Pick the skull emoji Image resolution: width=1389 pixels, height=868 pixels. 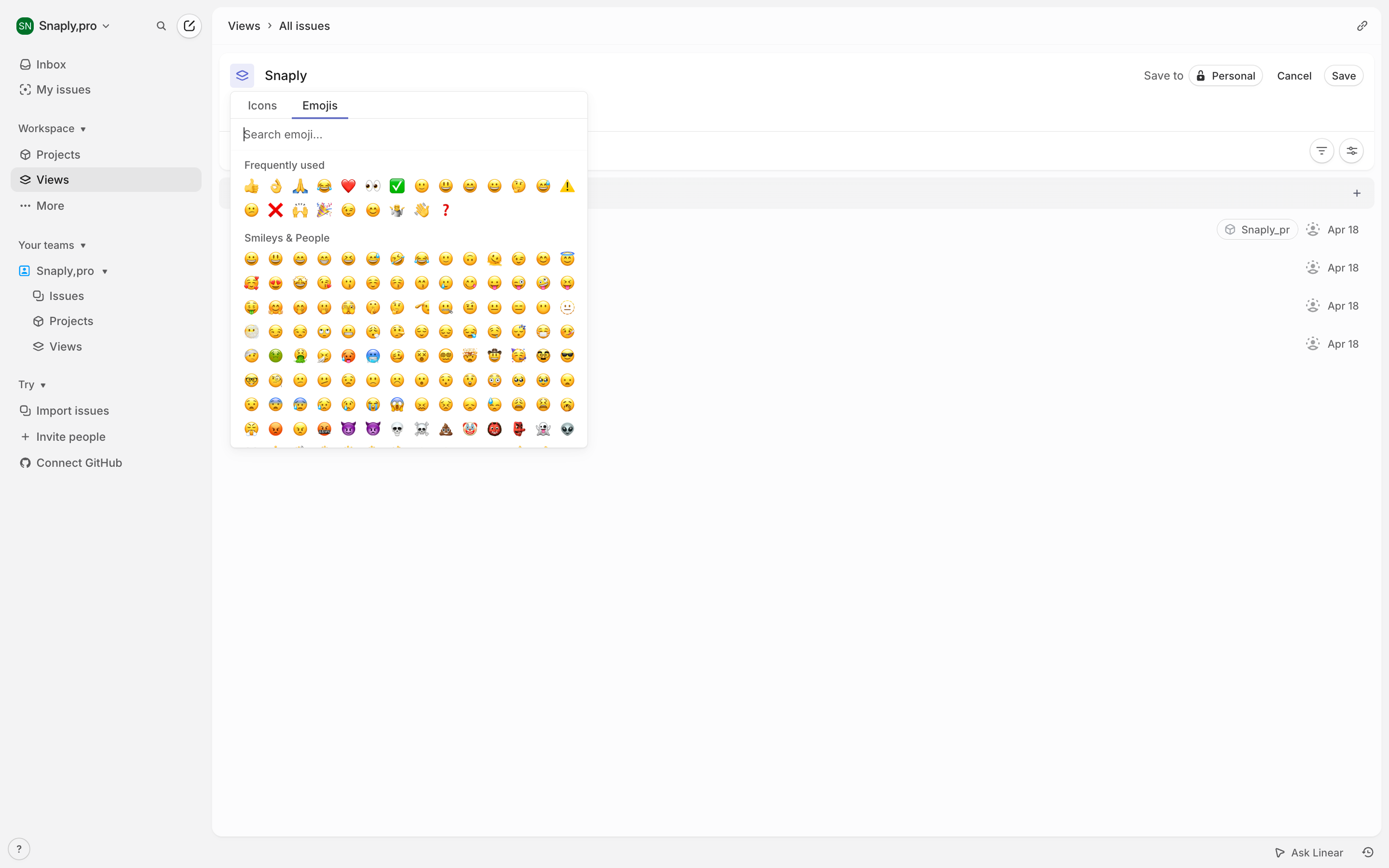[x=397, y=429]
